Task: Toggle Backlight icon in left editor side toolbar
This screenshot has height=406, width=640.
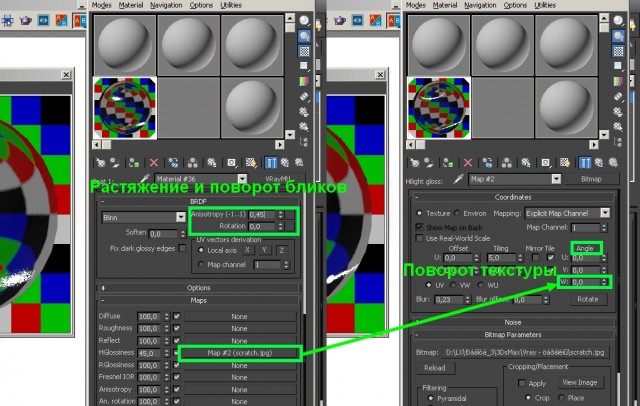Action: pos(304,36)
